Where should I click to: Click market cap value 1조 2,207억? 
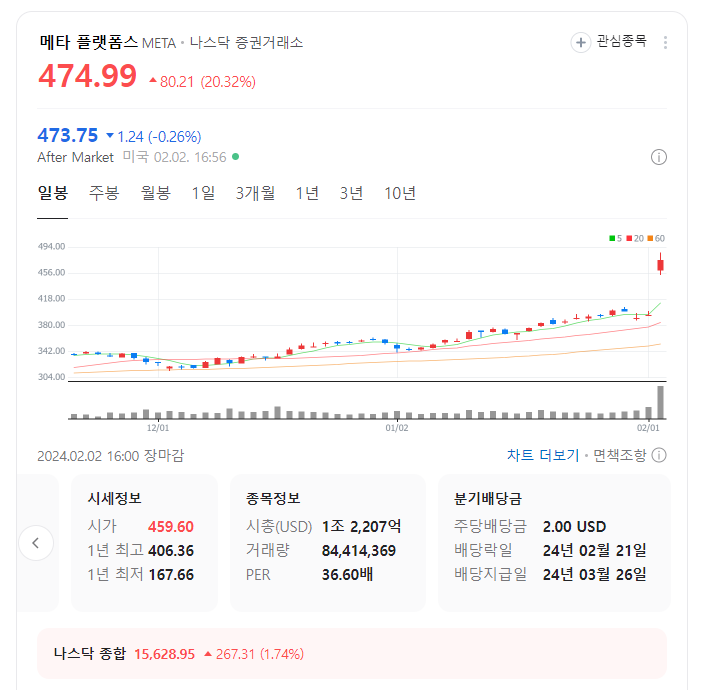[x=362, y=526]
